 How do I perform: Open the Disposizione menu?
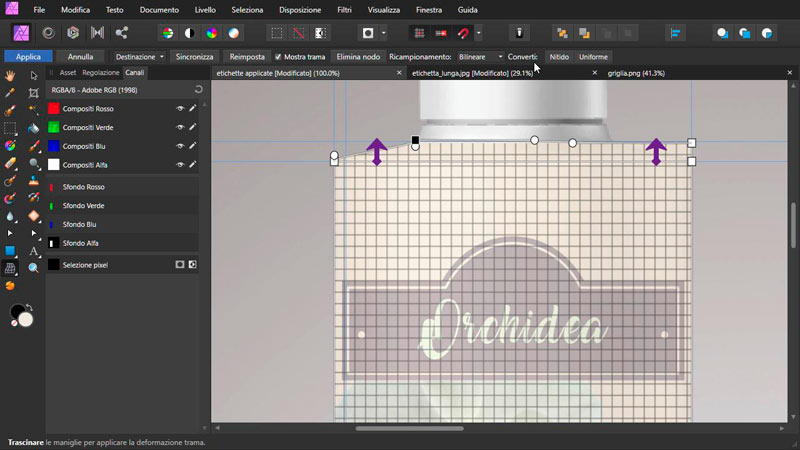click(300, 10)
